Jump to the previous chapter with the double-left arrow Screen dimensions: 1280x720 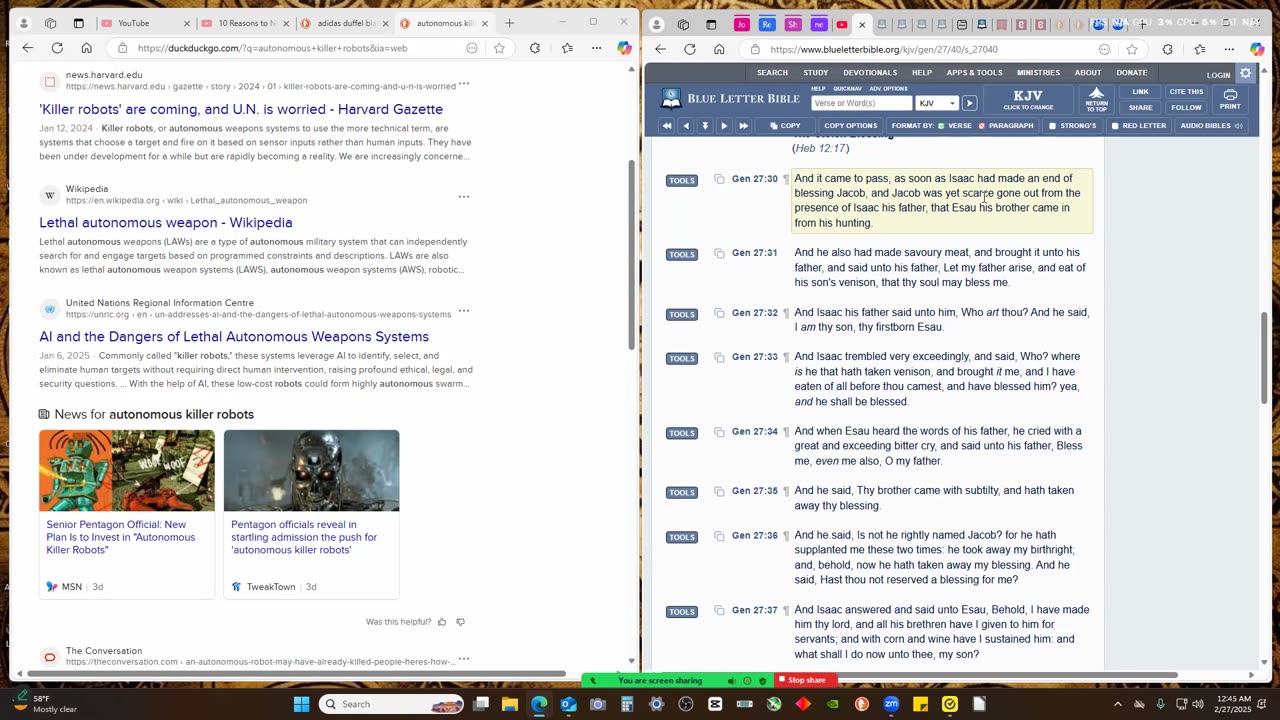pyautogui.click(x=666, y=126)
